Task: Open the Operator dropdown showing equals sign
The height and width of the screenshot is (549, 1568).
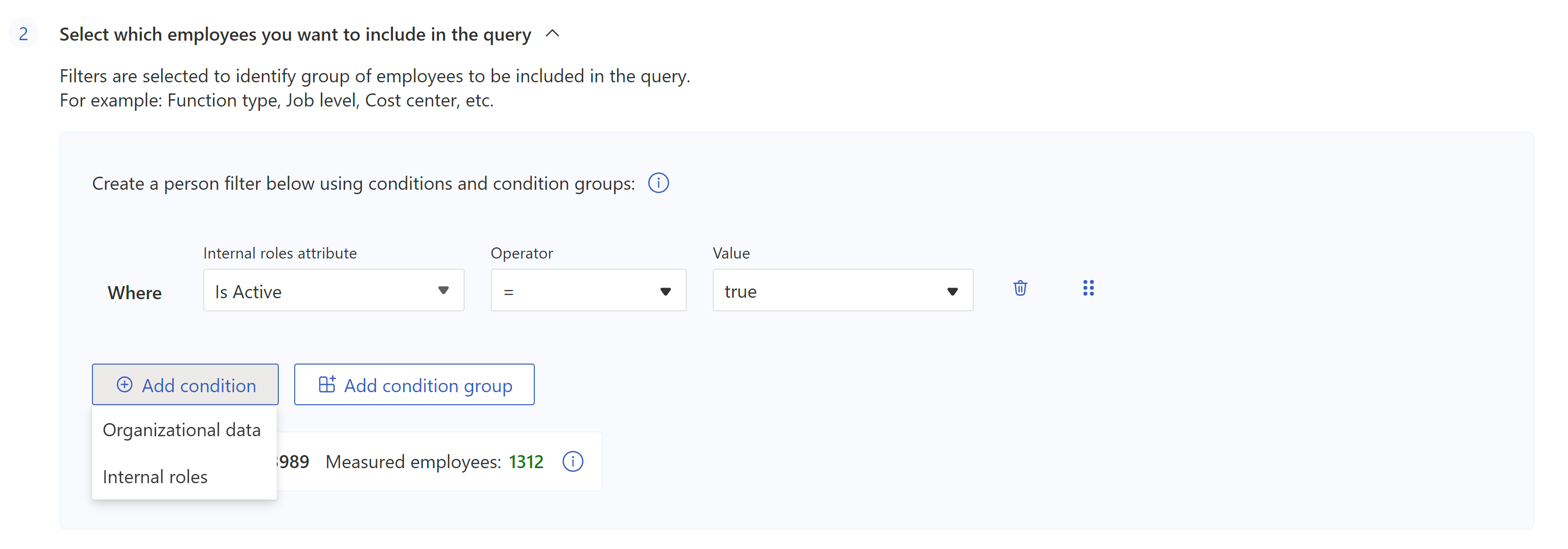Action: tap(588, 291)
